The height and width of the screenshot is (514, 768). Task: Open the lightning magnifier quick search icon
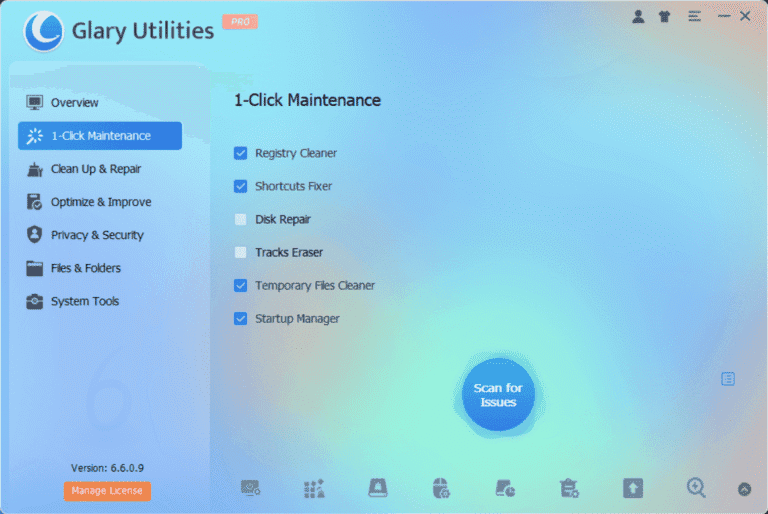[x=696, y=489]
